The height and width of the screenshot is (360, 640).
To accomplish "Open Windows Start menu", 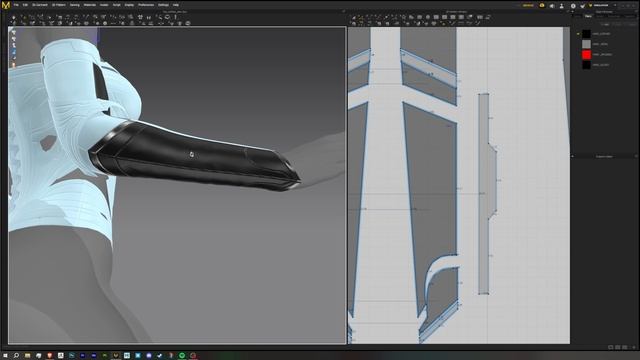I will coord(5,356).
